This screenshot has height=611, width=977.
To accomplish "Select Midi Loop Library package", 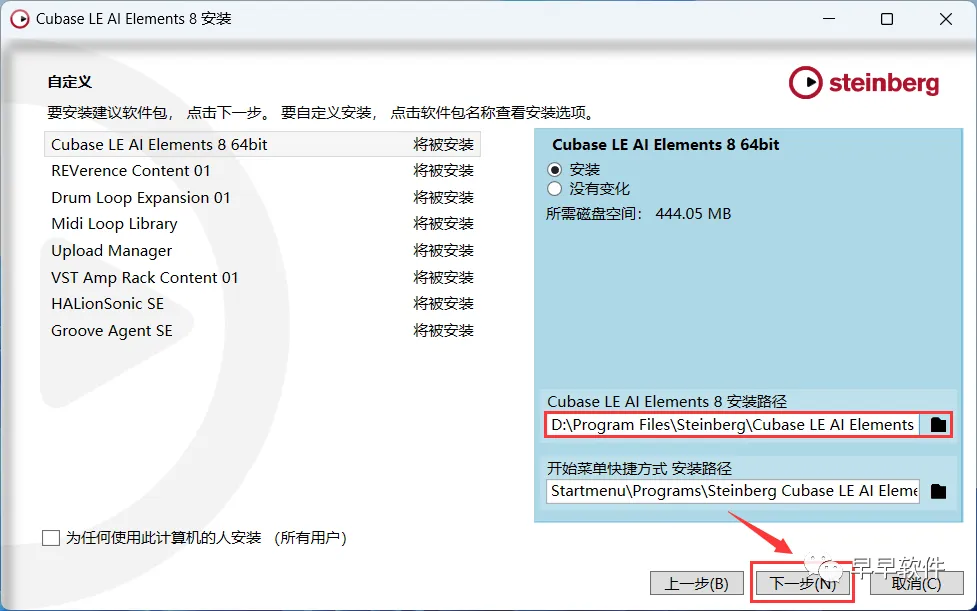I will [262, 224].
